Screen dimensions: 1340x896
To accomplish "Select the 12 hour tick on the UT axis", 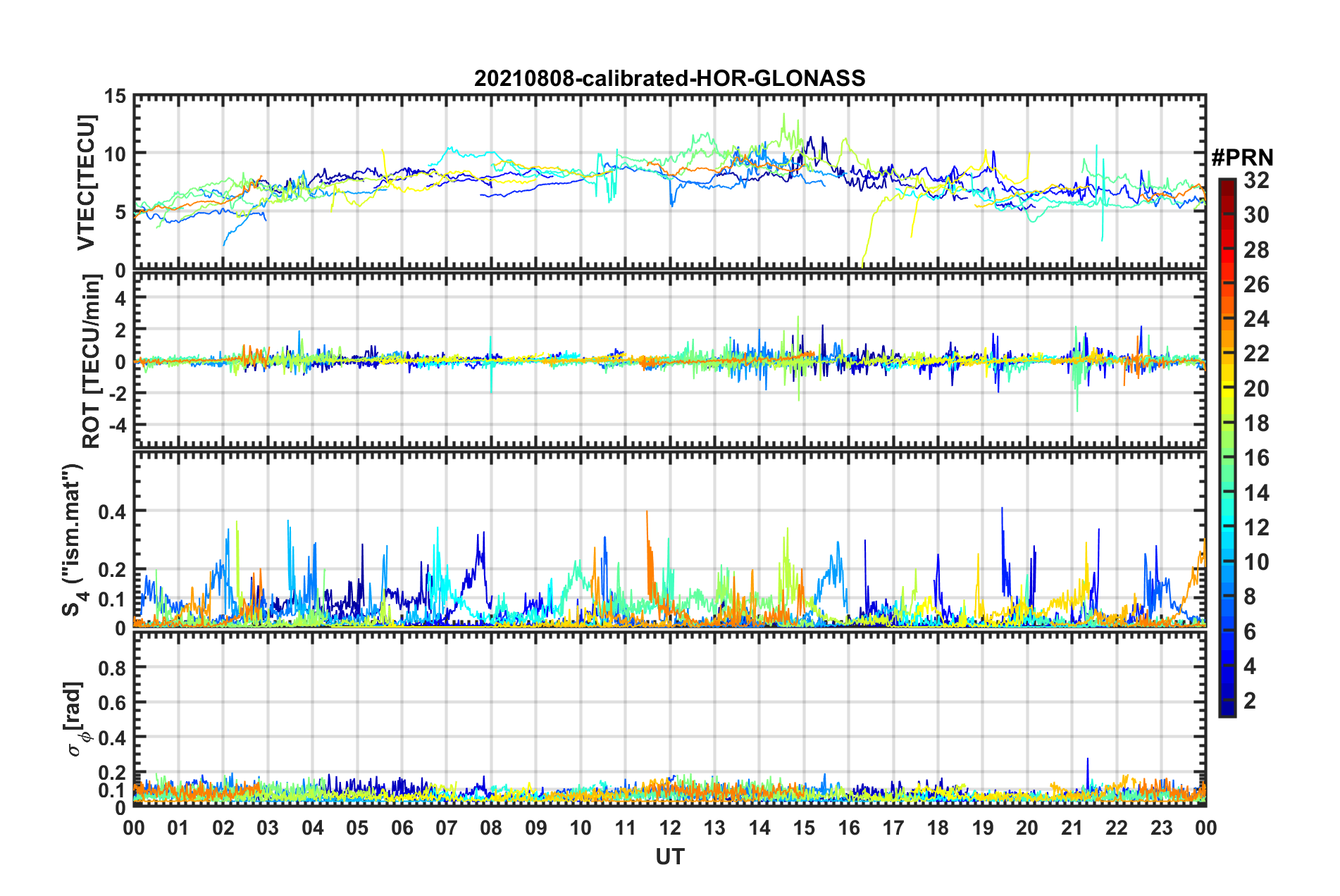I will (669, 828).
